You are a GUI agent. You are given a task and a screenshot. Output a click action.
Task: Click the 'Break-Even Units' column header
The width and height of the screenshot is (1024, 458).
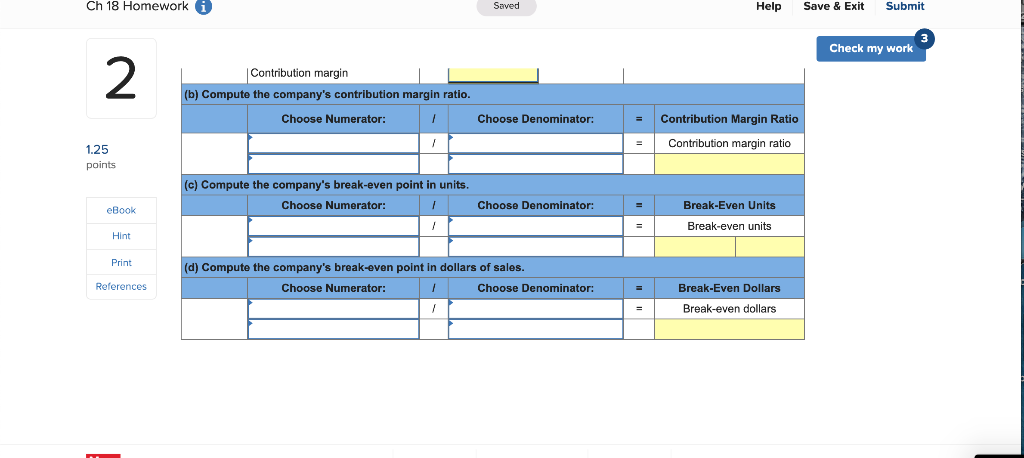(x=729, y=205)
